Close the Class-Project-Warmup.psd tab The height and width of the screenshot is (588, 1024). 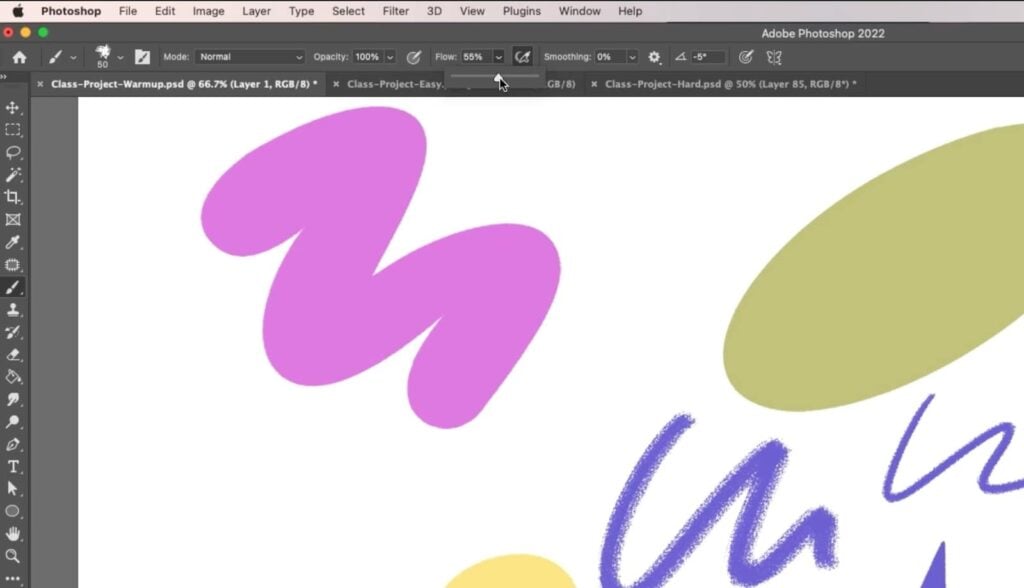click(40, 84)
